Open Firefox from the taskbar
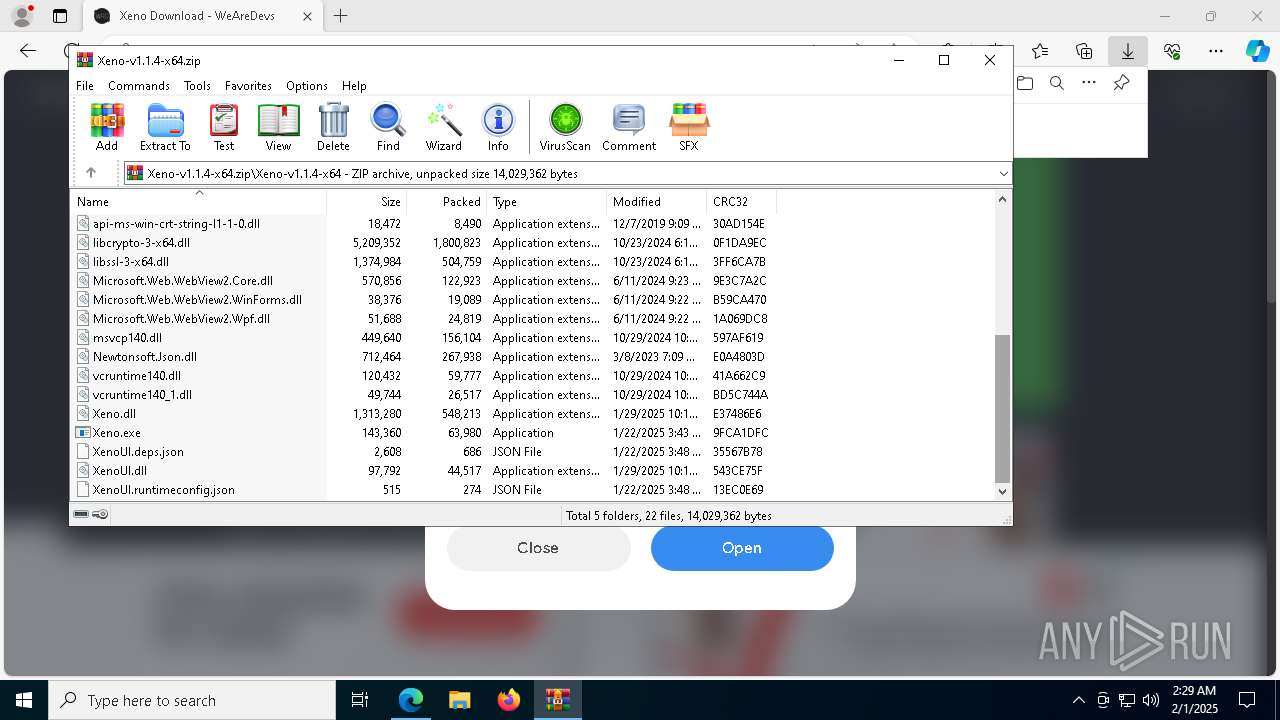1280x720 pixels. 508,700
